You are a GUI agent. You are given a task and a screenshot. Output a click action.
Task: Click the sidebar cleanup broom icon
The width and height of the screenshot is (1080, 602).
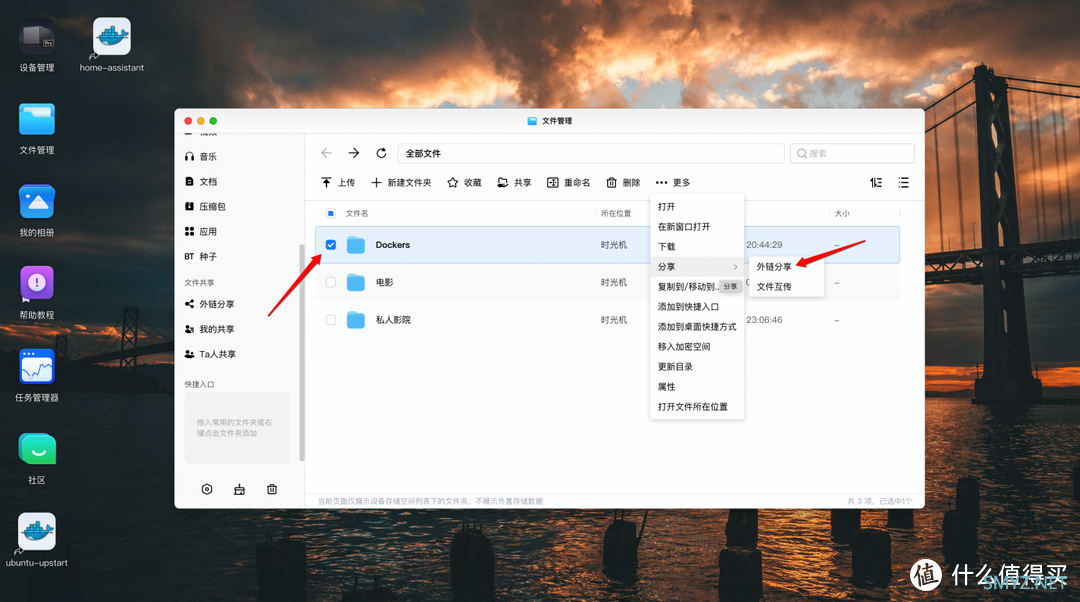[x=239, y=489]
